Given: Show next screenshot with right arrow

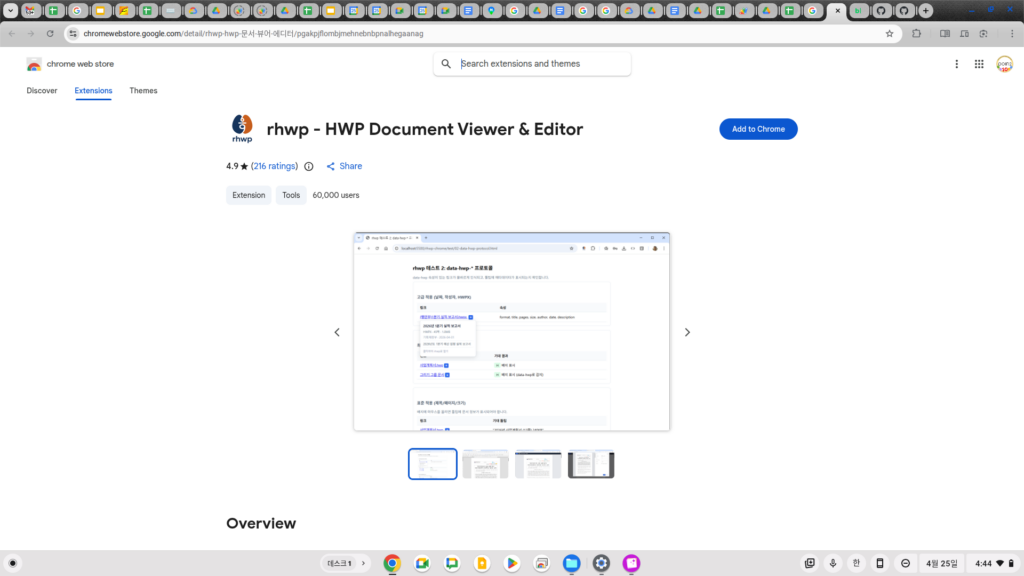Looking at the screenshot, I should 687,332.
